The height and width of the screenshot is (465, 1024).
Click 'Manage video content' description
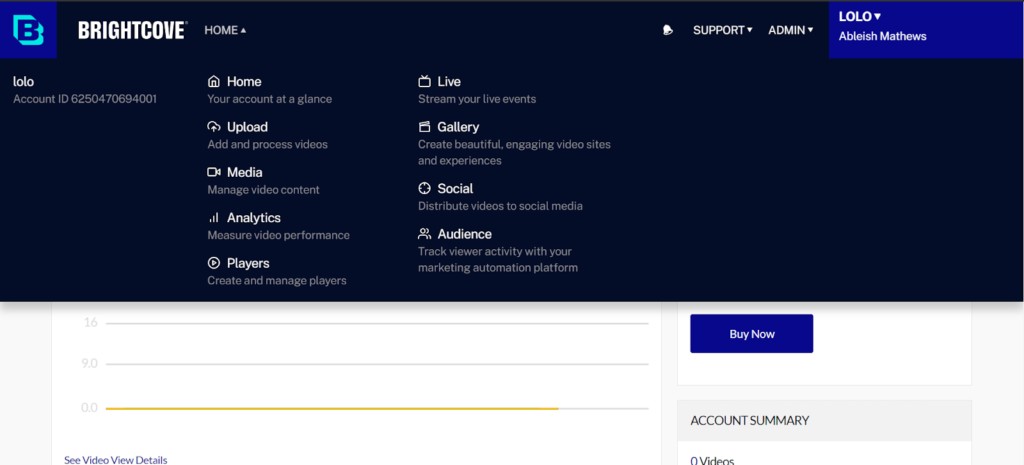click(x=264, y=190)
